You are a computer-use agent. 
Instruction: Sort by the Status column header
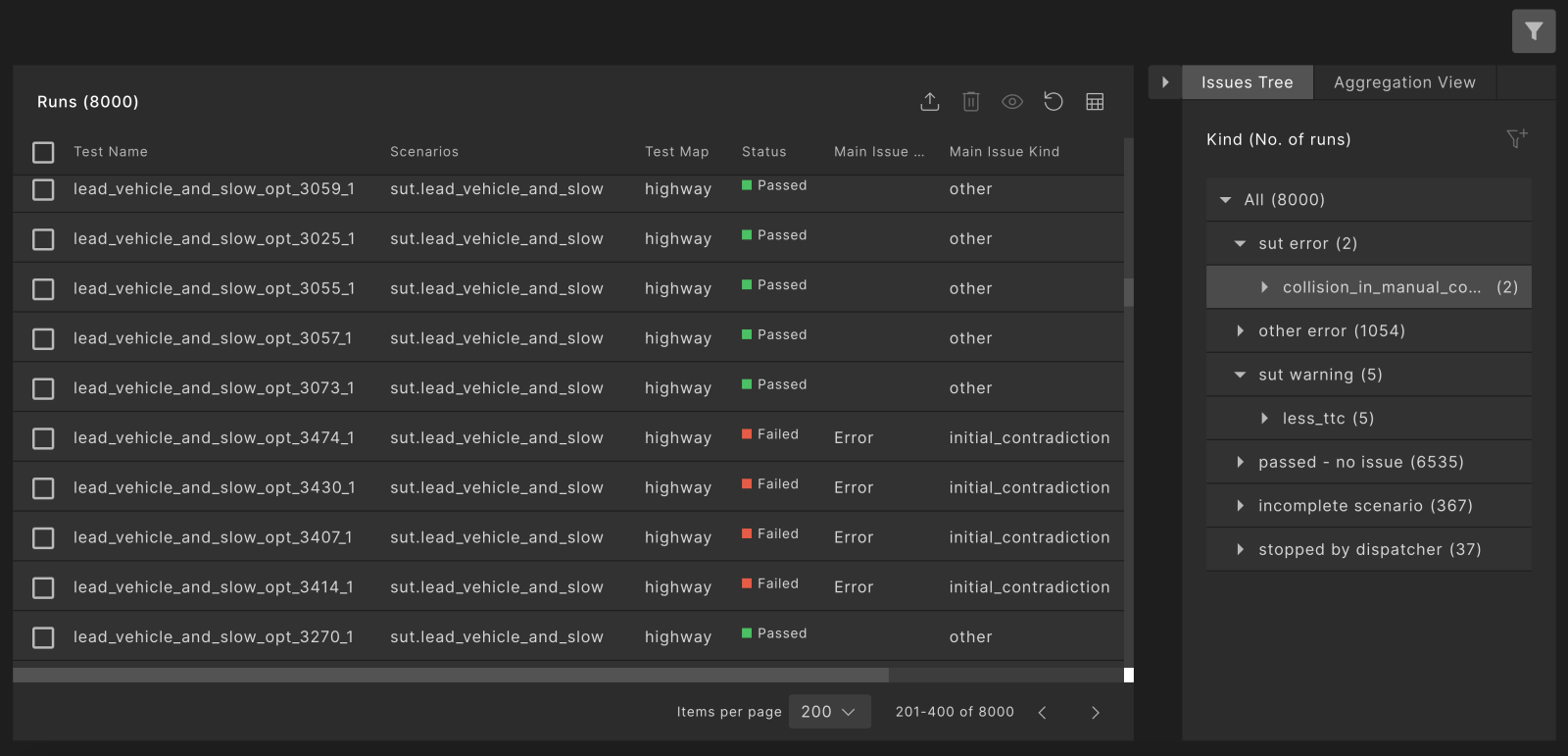pos(763,152)
